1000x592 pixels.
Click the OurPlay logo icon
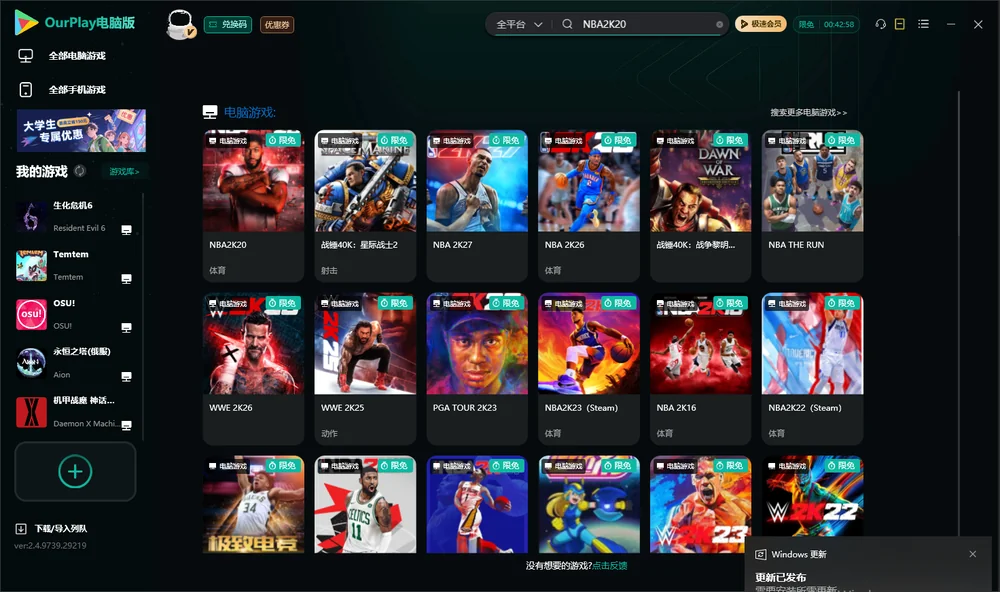click(26, 22)
